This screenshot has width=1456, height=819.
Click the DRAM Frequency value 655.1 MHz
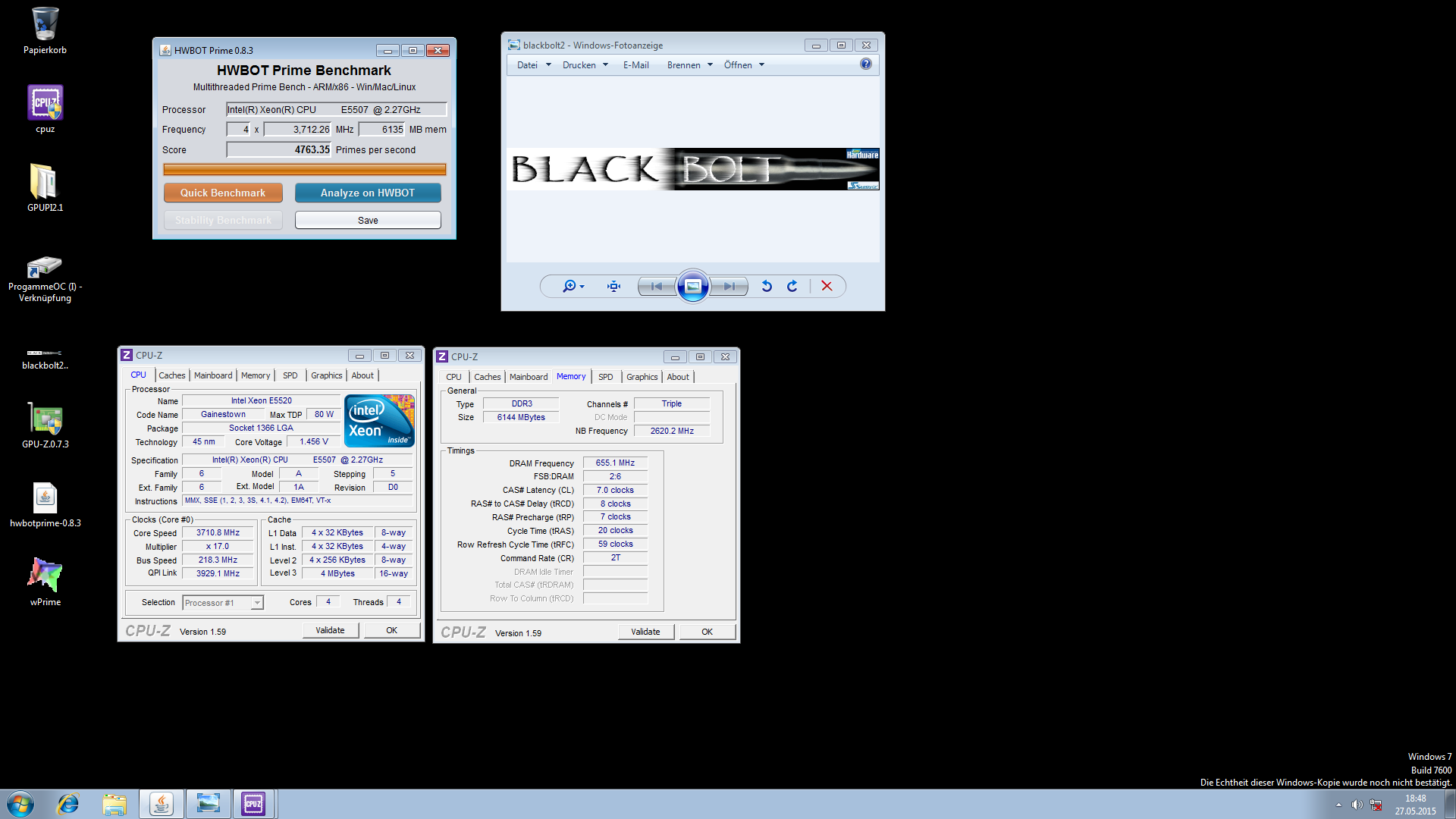pos(615,463)
